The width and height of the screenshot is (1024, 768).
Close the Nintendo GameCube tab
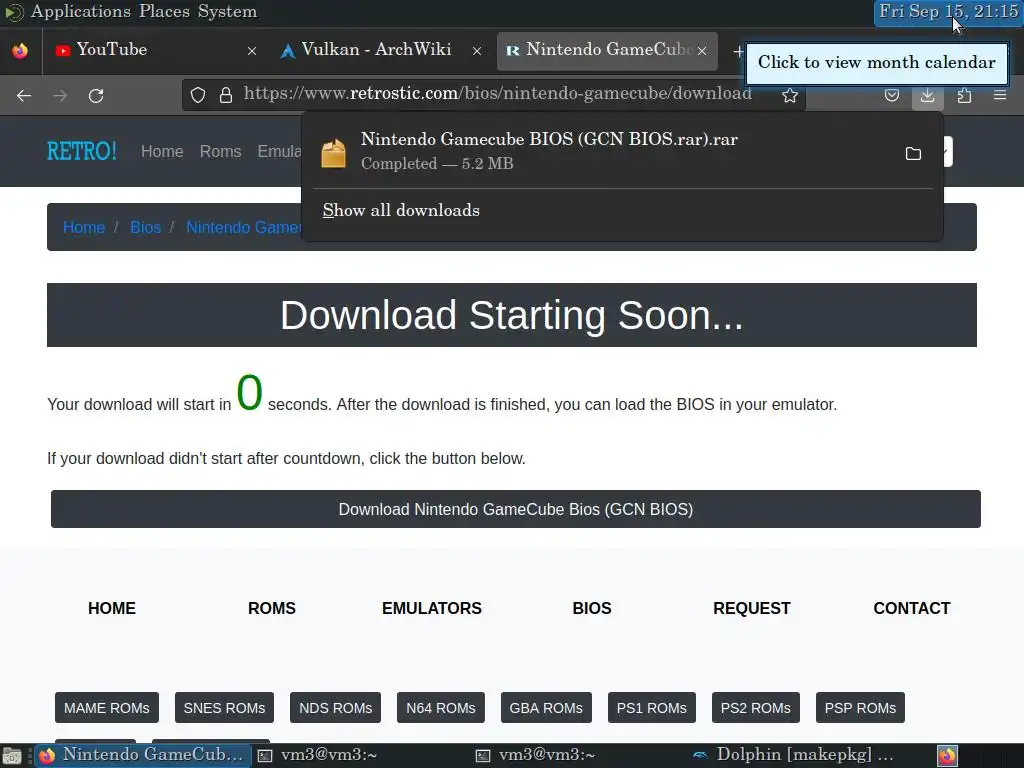(702, 51)
